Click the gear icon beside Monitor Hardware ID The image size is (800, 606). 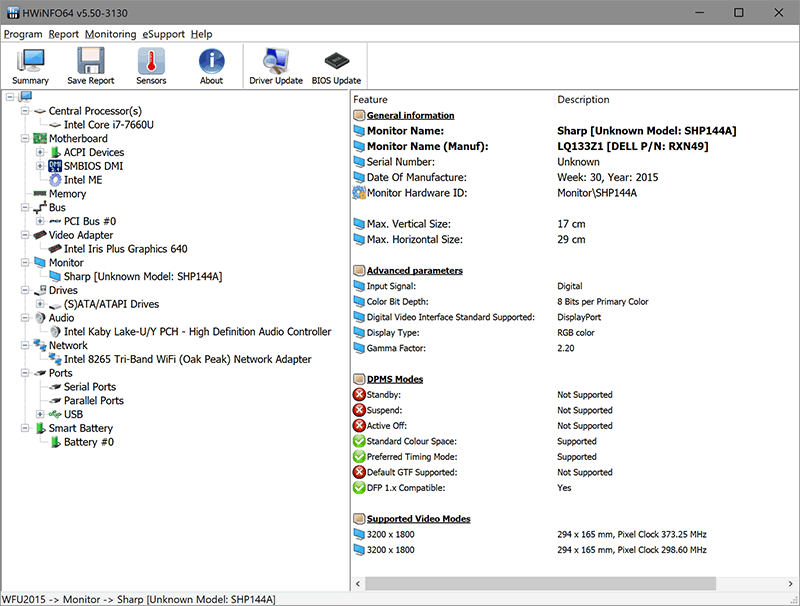[x=359, y=193]
